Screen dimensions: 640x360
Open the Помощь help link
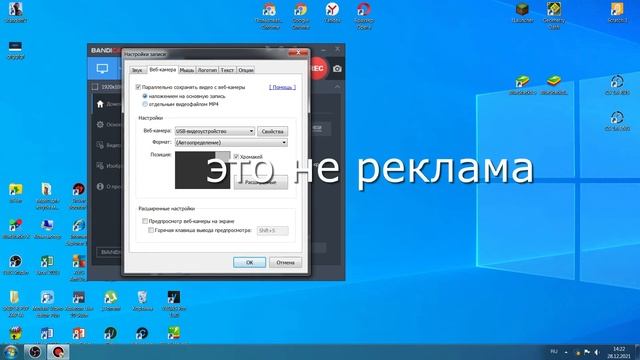point(282,87)
